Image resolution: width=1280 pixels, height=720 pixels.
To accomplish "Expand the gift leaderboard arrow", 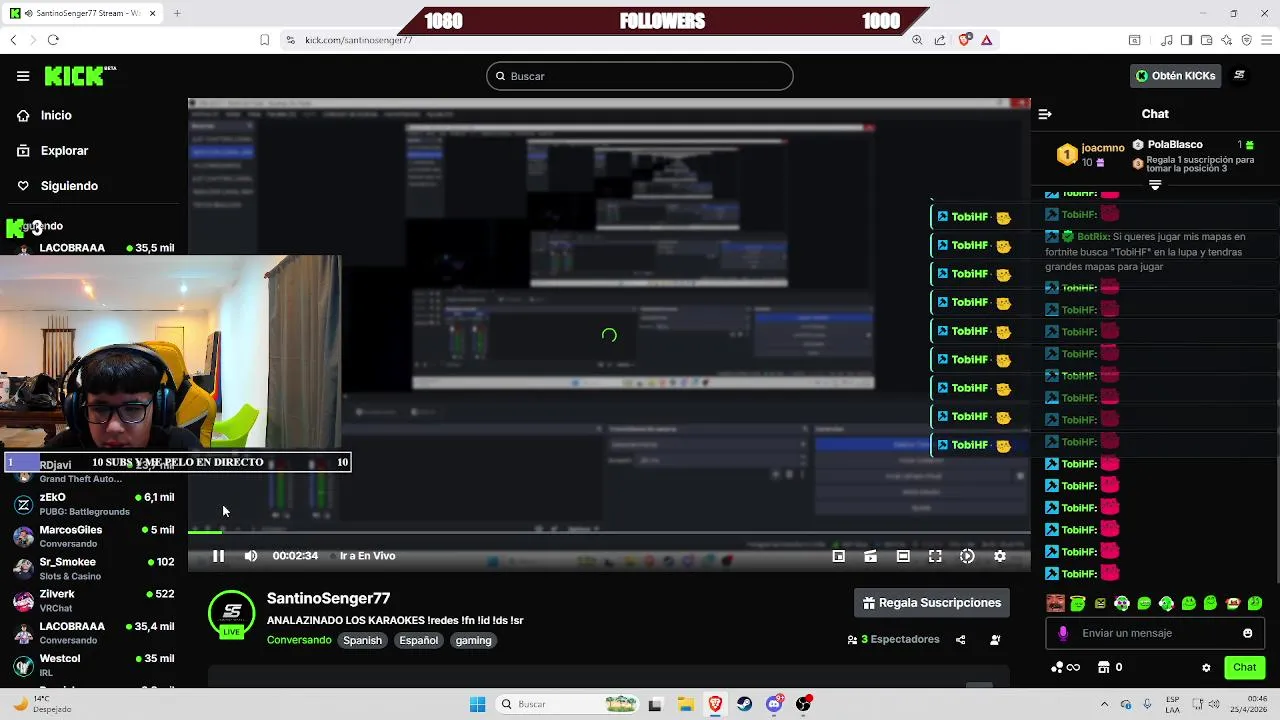I will click(x=1155, y=185).
